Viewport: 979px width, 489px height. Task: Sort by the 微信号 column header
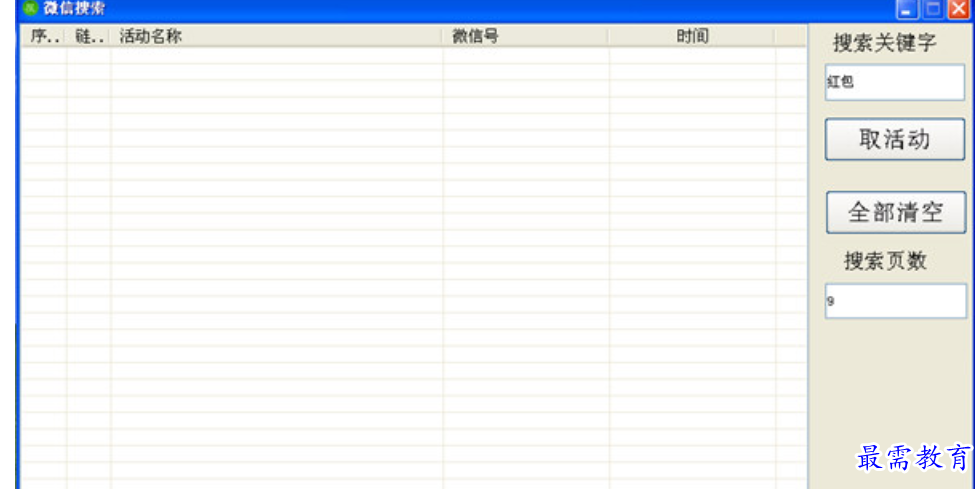click(x=526, y=36)
